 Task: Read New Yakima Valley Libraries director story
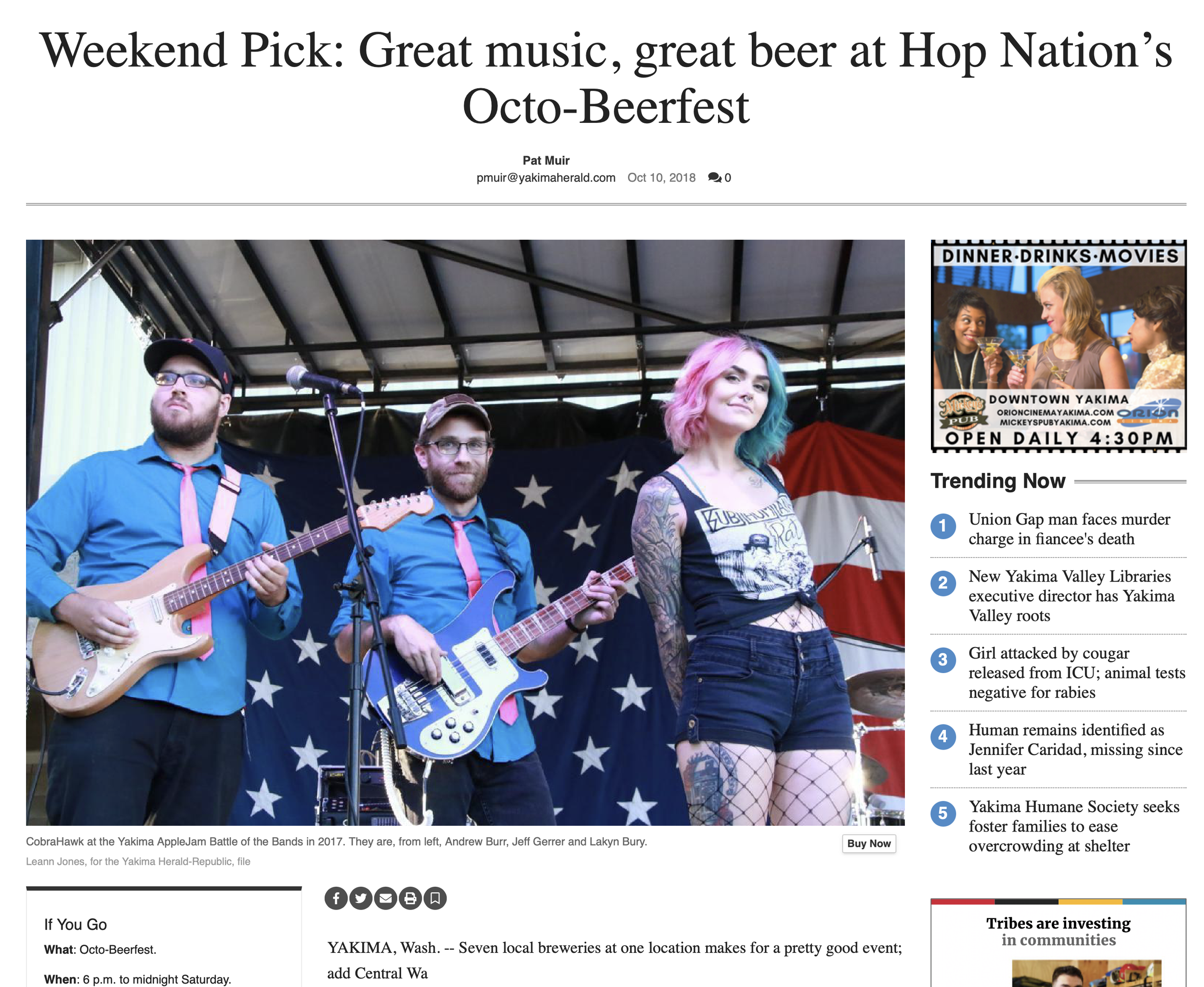click(1072, 596)
